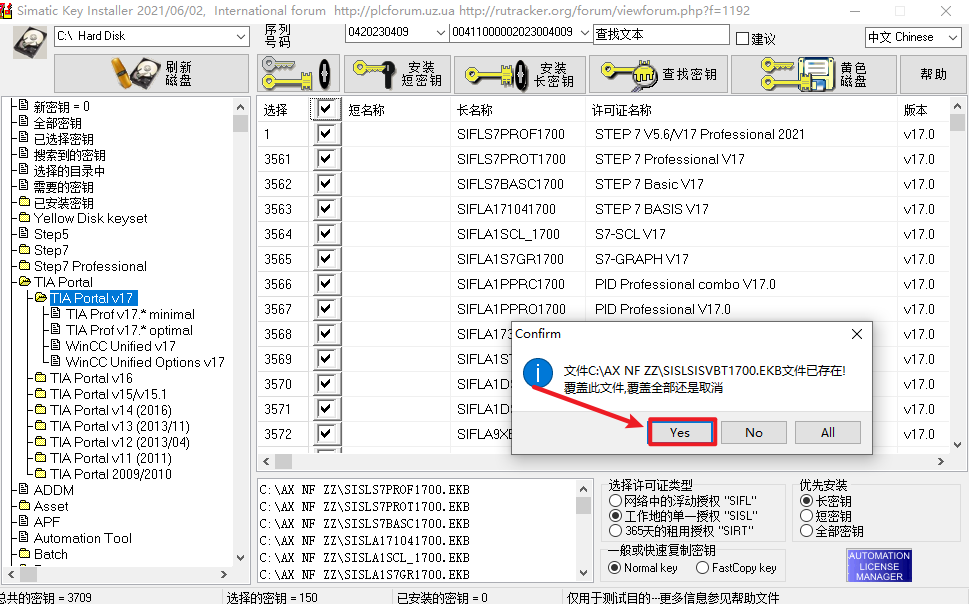Click the 帮助 help button
This screenshot has height=604, width=969.
(933, 74)
